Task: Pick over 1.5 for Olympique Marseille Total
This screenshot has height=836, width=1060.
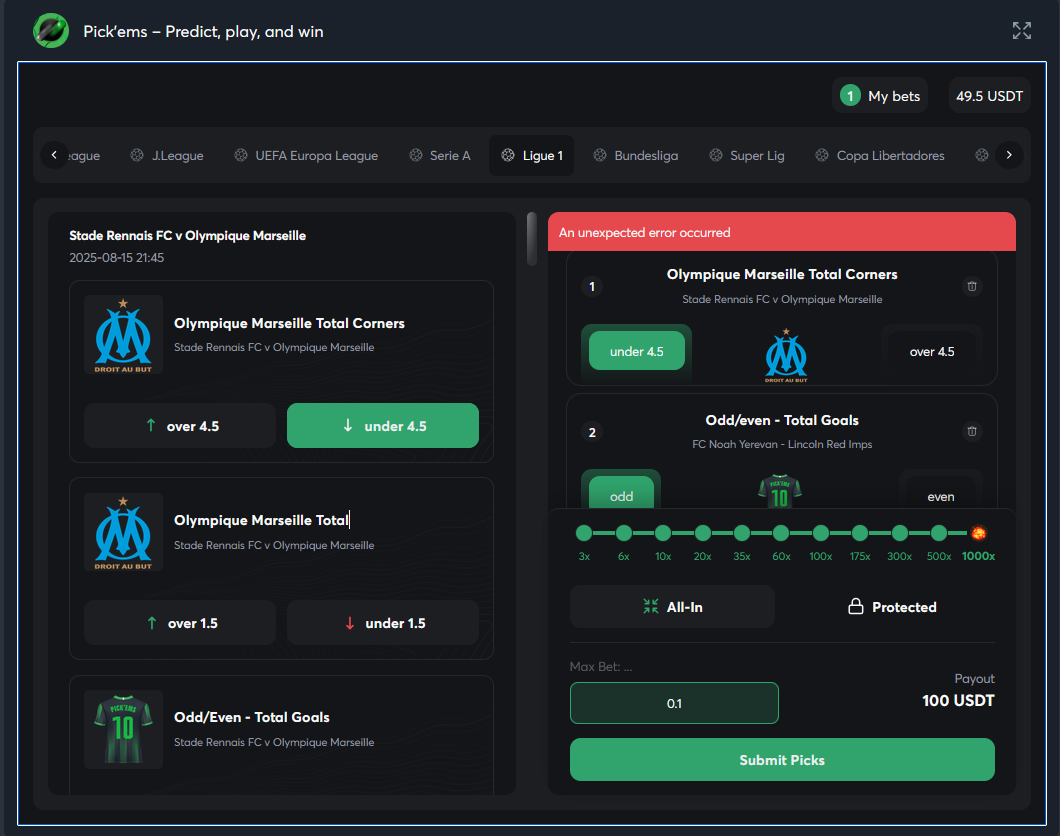Action: 180,623
